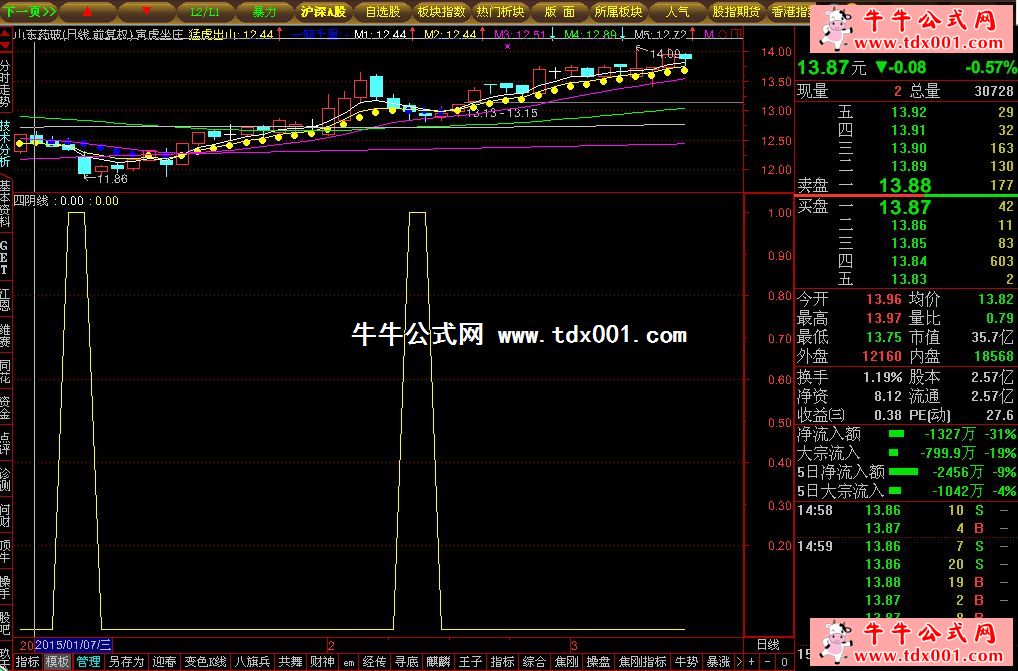
Task: Open the GET sidebar tab
Action: (x=6, y=257)
